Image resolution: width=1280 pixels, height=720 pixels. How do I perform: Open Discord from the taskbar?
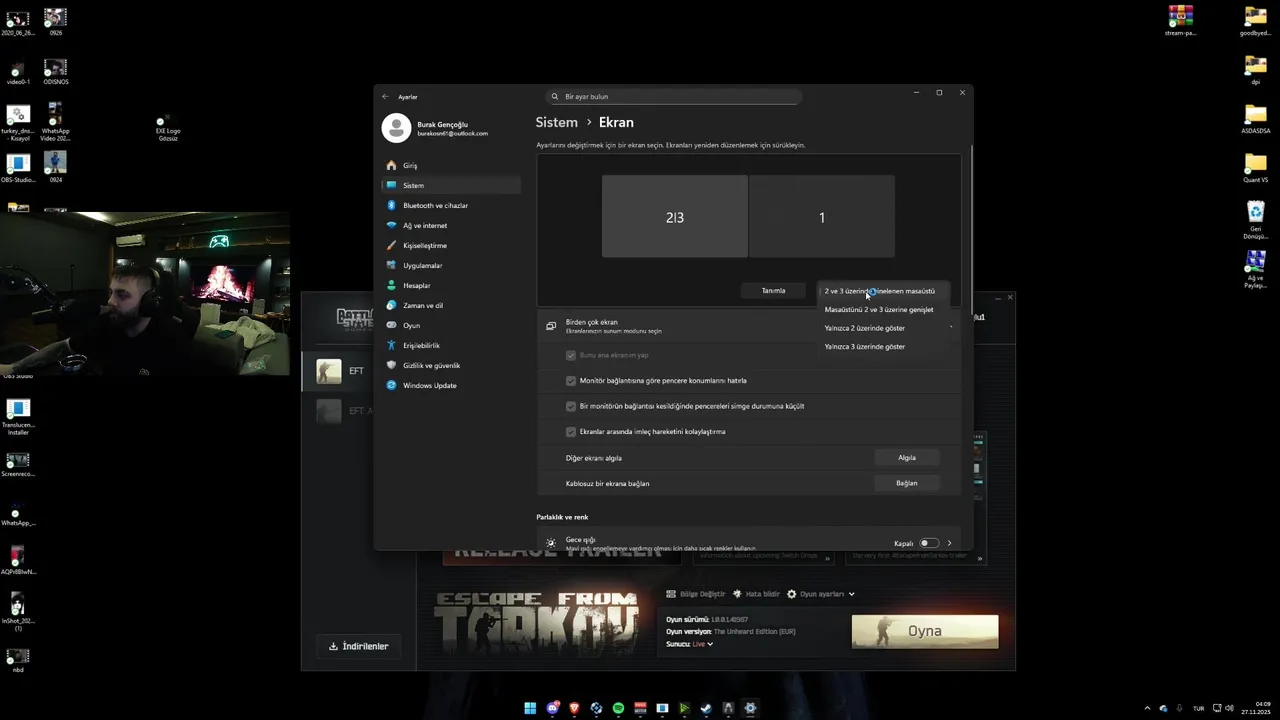pos(552,708)
